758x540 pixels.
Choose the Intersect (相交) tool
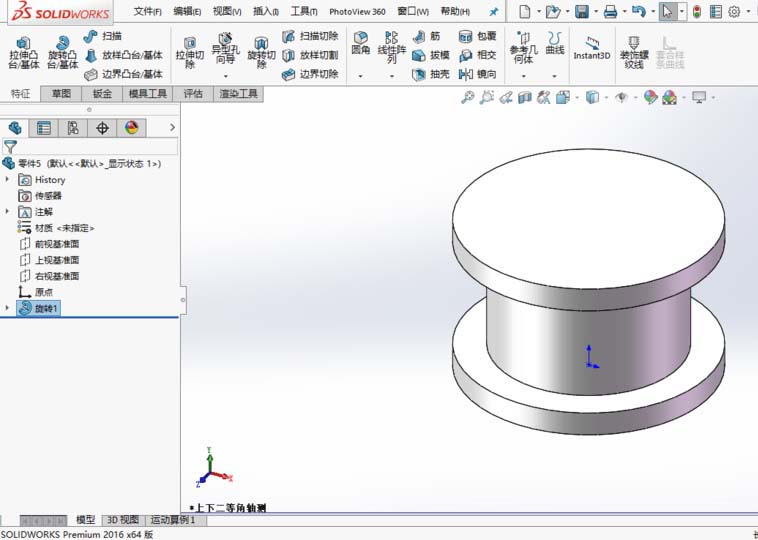(477, 55)
